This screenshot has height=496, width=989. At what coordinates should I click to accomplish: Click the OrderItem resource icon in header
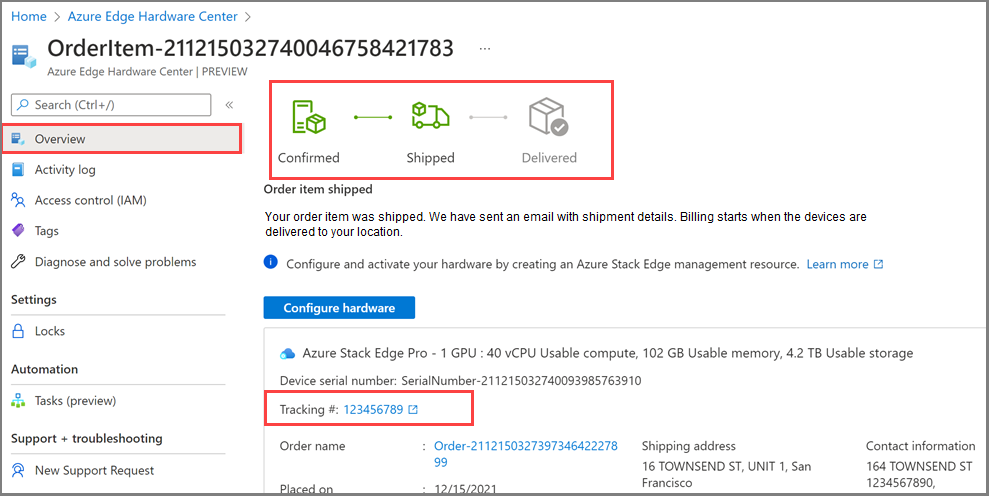pos(23,55)
